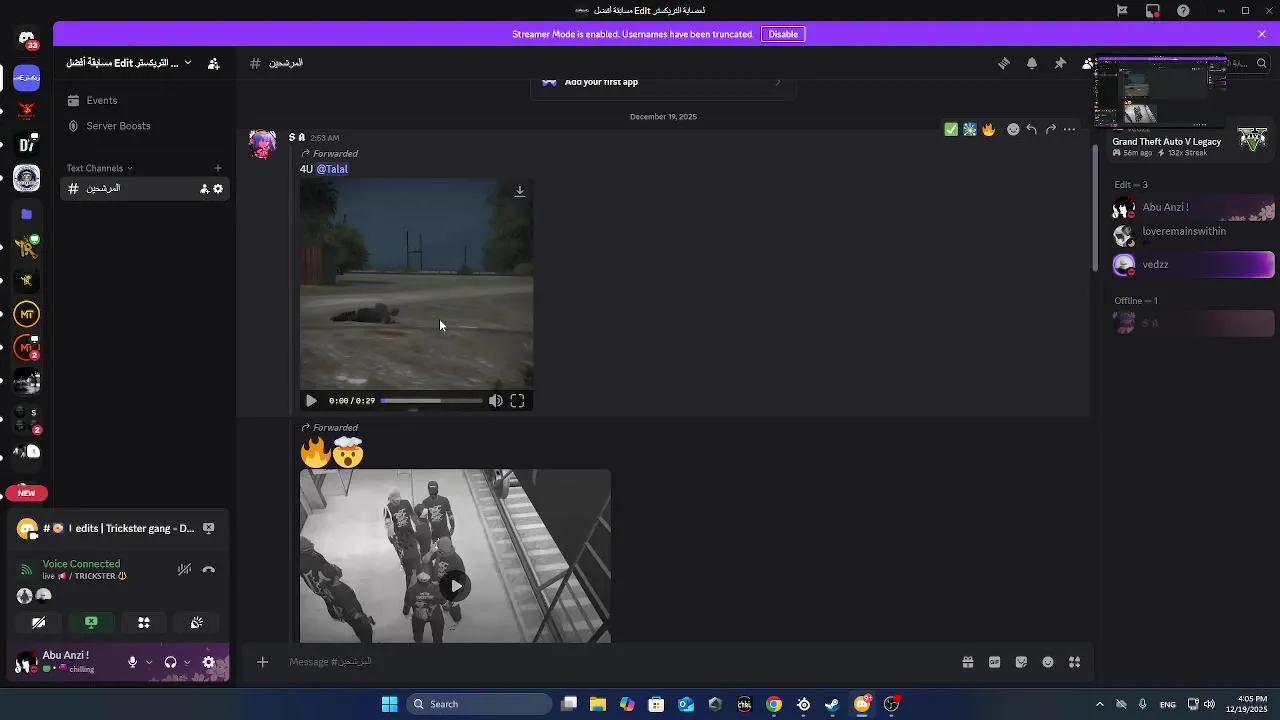Mute first video with speaker icon
The image size is (1280, 720).
coord(495,401)
